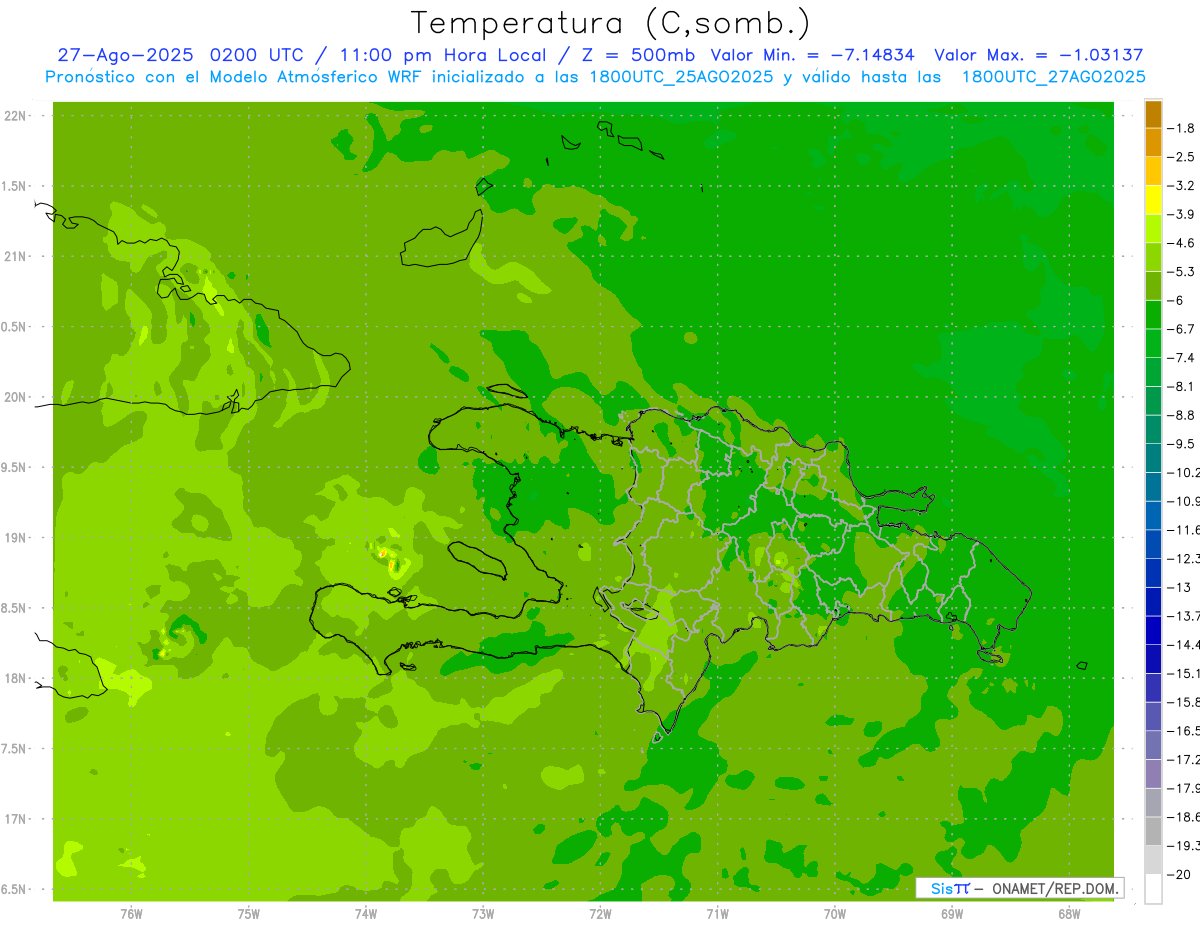The height and width of the screenshot is (927, 1200).
Task: Click the '-17.2' colorbar value
Action: [x=1185, y=759]
